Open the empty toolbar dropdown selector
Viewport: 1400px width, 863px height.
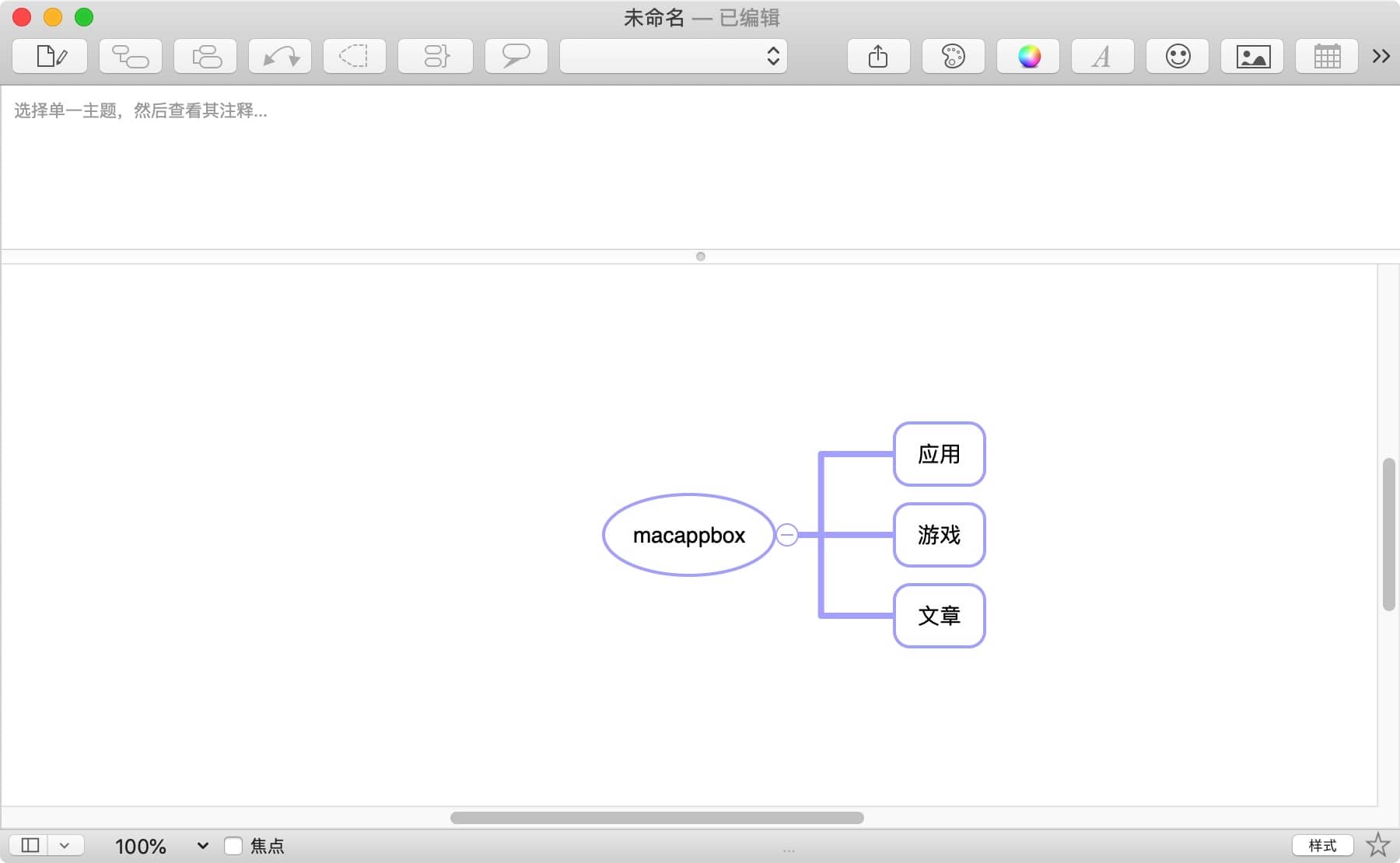tap(674, 56)
